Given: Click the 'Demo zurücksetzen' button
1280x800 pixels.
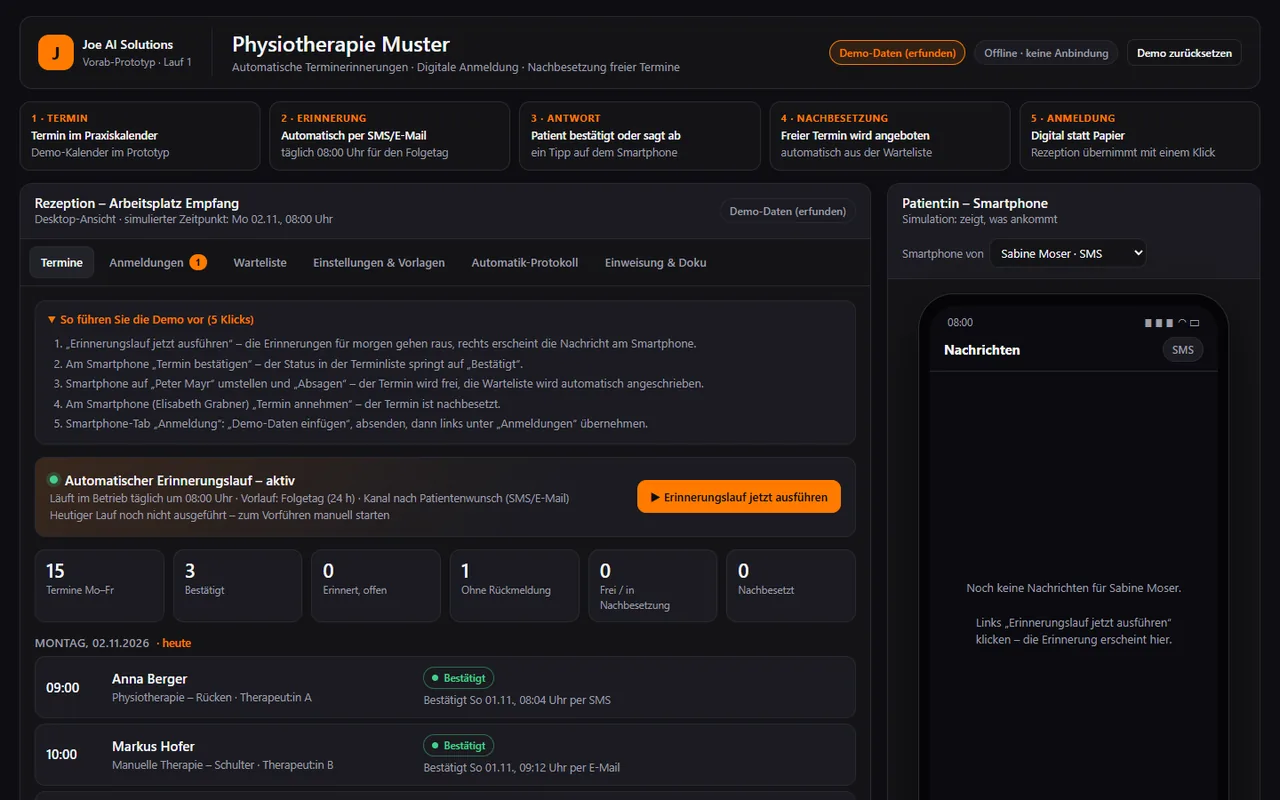Looking at the screenshot, I should pos(1184,53).
